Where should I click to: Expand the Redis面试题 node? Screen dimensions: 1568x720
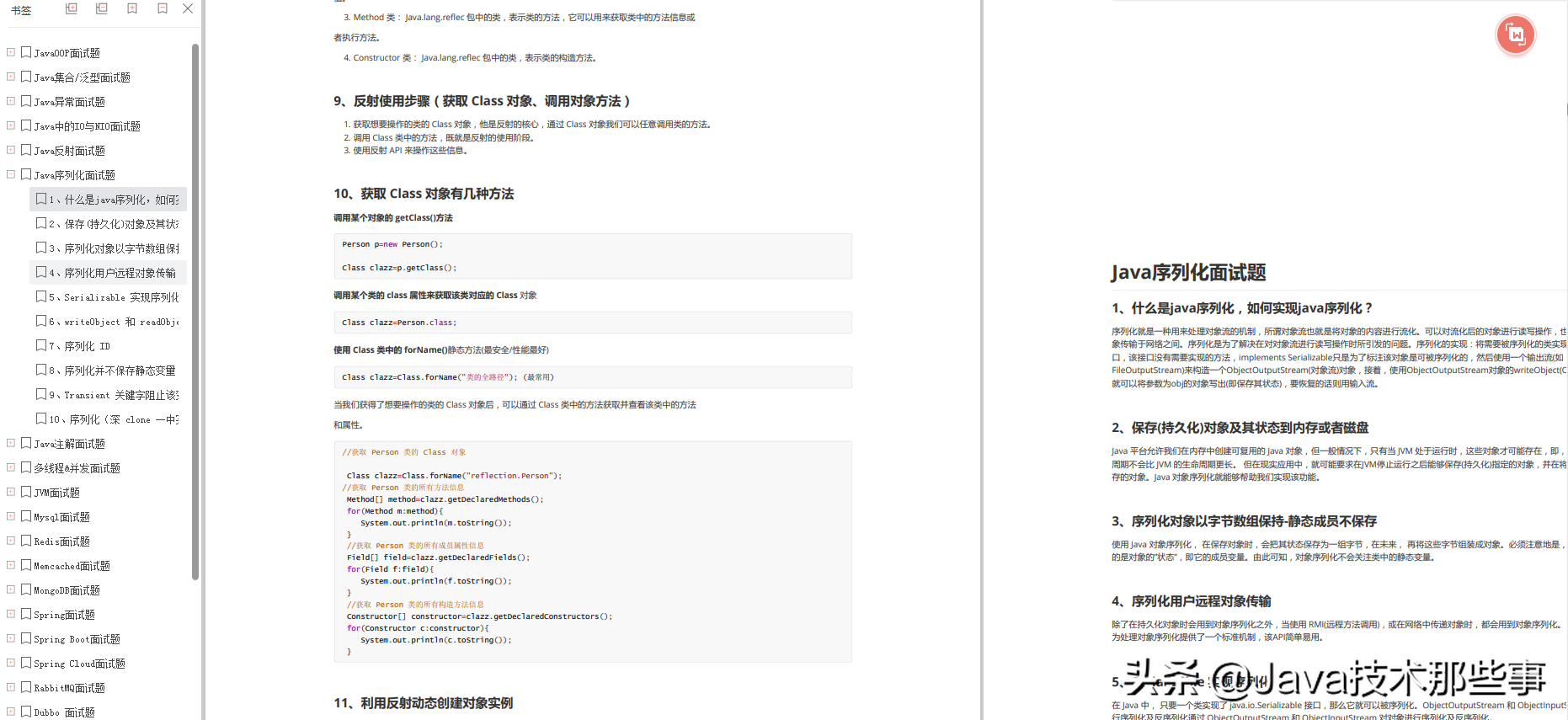(11, 541)
